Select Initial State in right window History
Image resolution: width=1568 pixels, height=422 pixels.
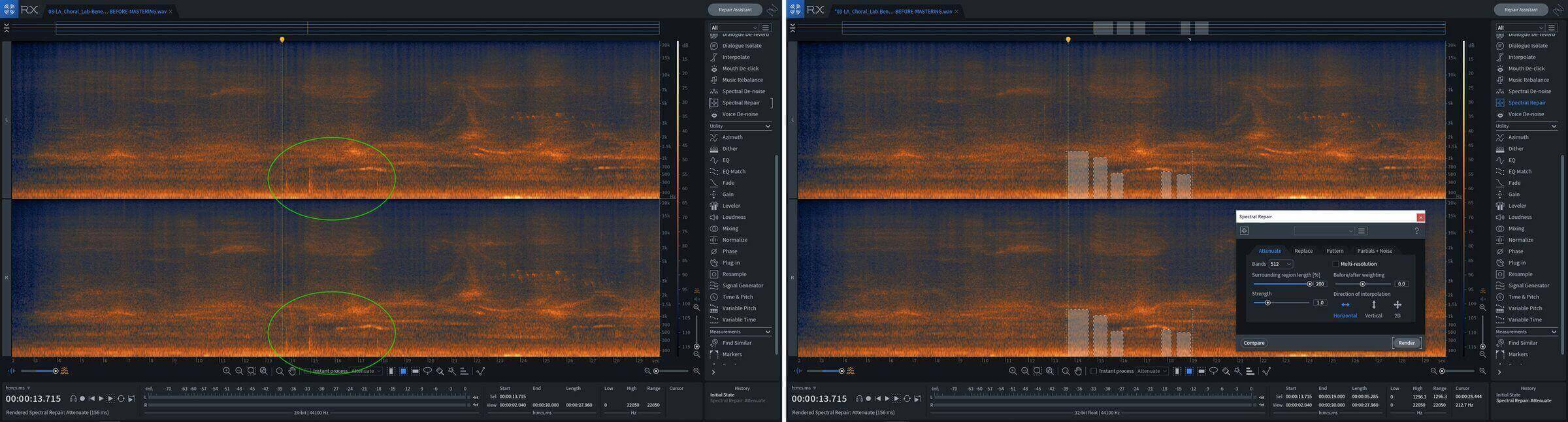pyautogui.click(x=1507, y=395)
